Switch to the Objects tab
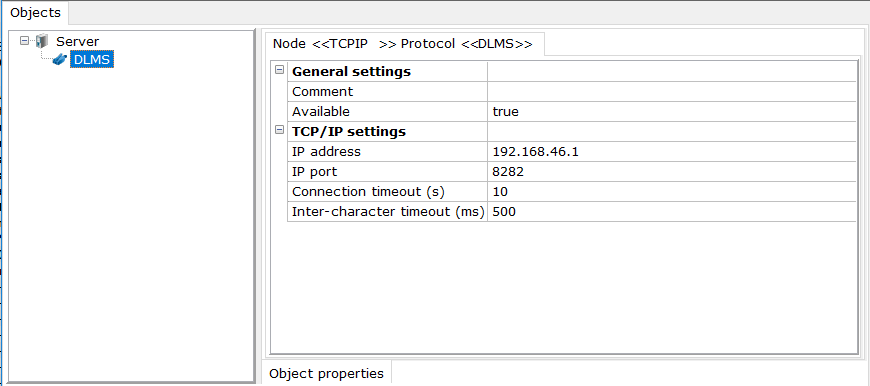 click(x=36, y=12)
